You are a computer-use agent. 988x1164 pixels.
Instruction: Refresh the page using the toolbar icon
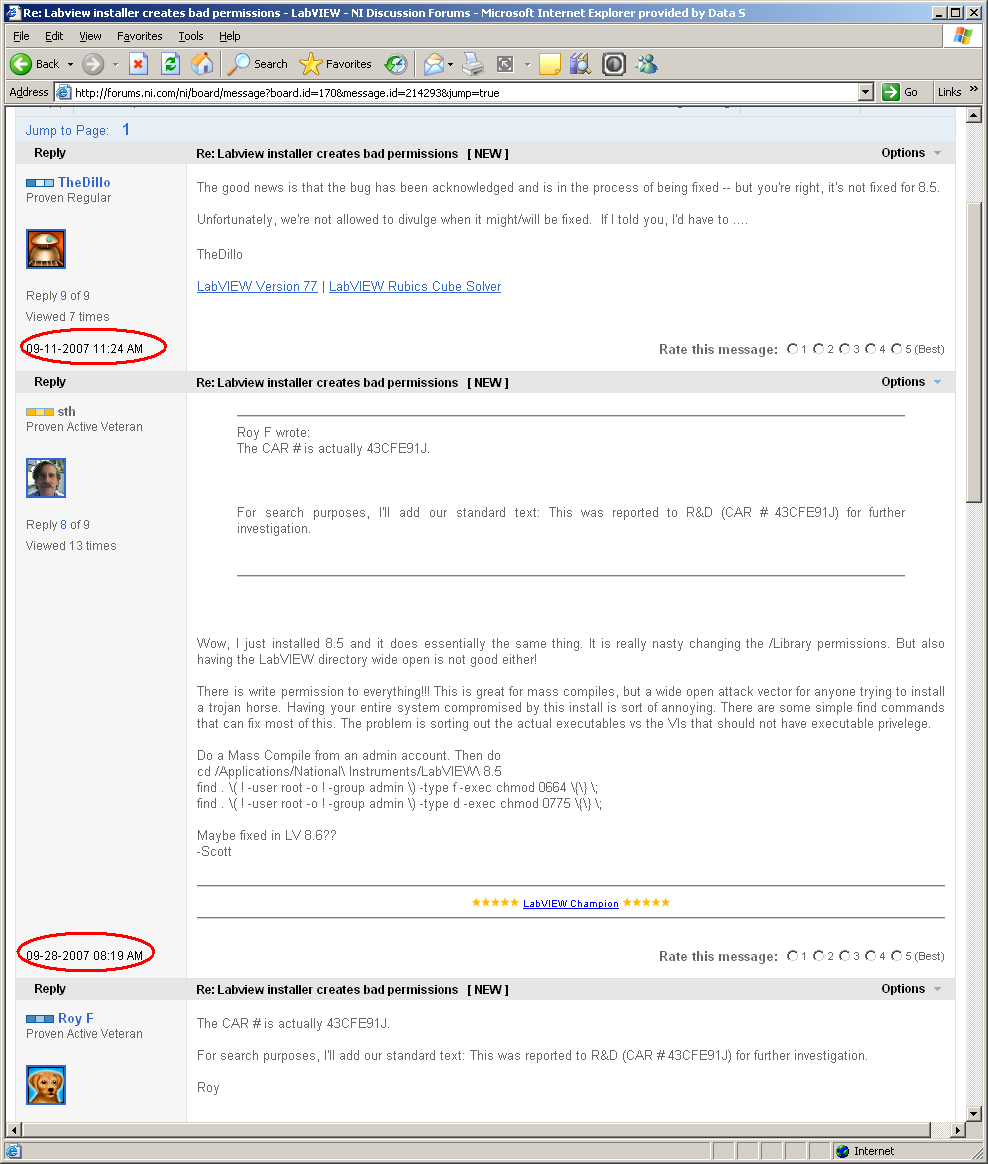[171, 65]
